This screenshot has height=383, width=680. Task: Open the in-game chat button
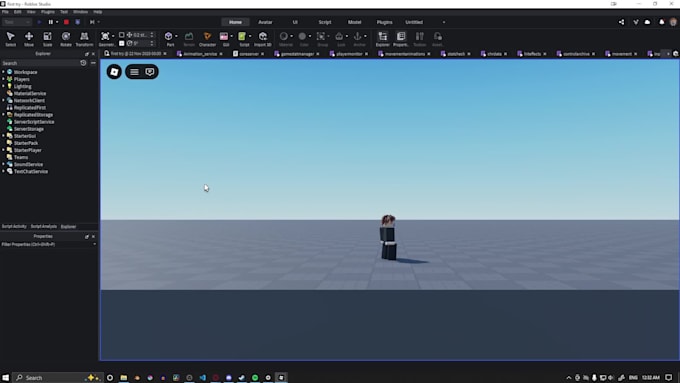[x=150, y=72]
